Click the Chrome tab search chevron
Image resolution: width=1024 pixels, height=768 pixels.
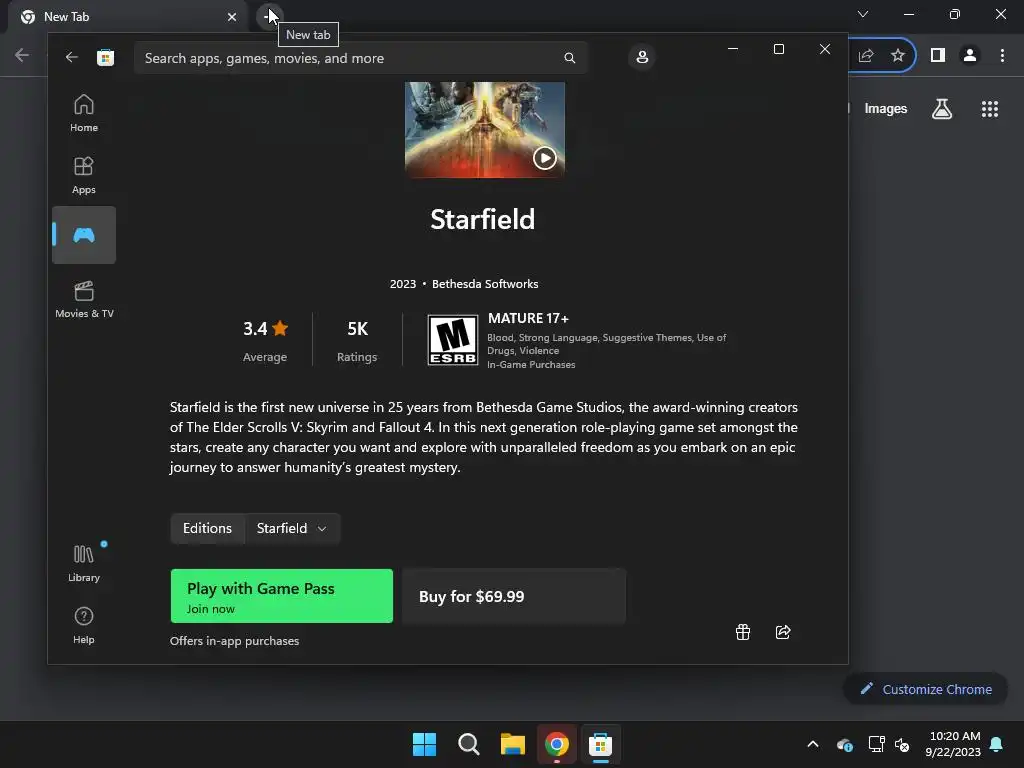pos(863,14)
